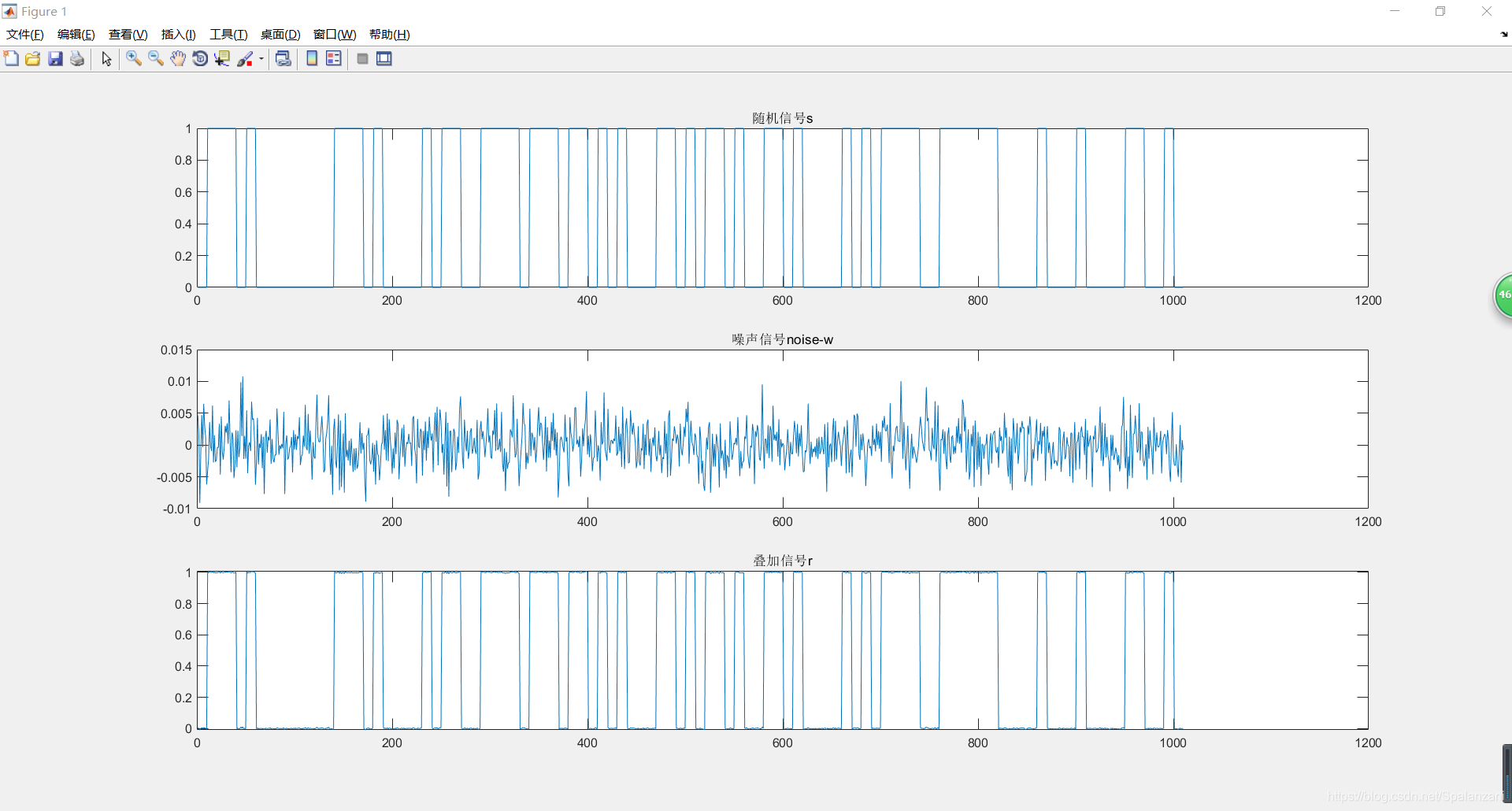Click the title 噪声信号noise-w
Viewport: 1512px width, 811px height.
(782, 339)
